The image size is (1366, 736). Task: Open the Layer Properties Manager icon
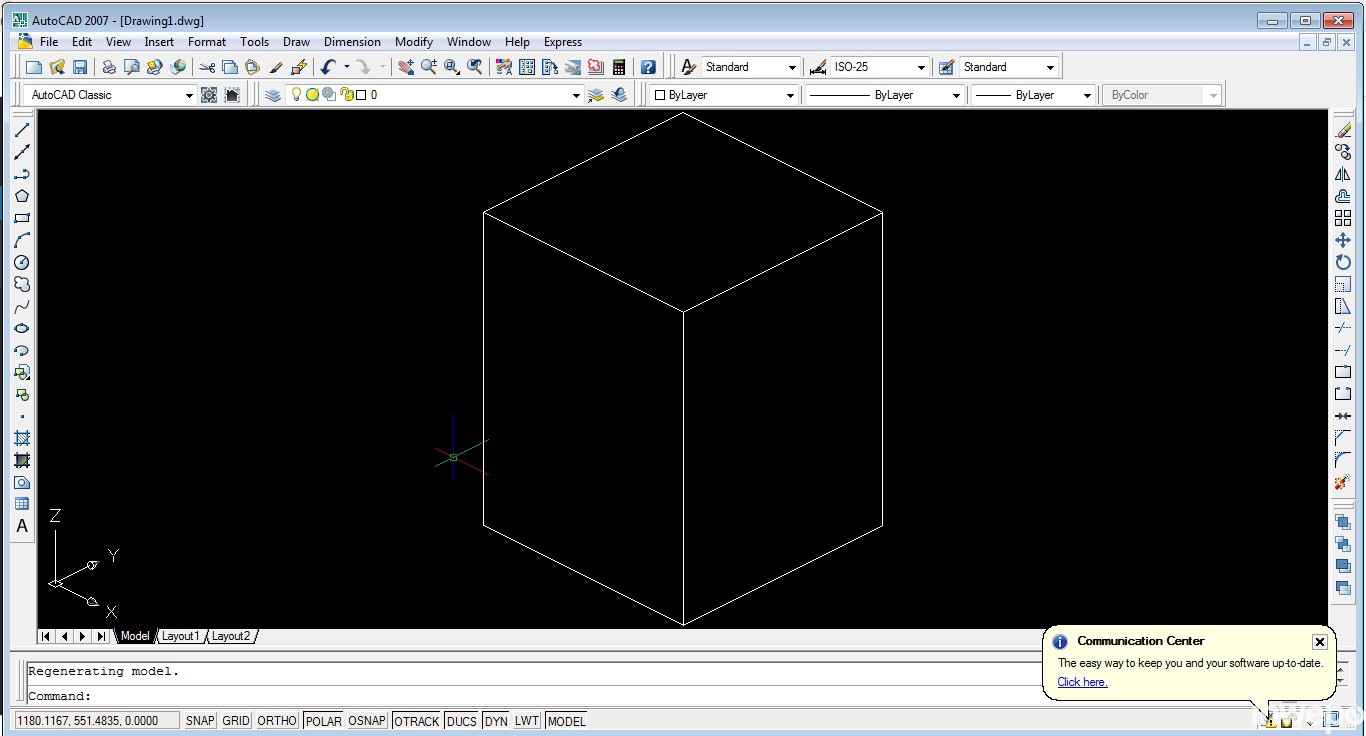[x=273, y=95]
